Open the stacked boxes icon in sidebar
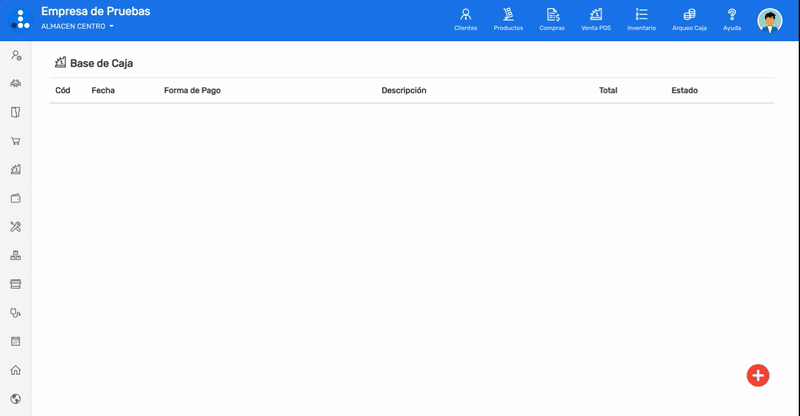Image resolution: width=800 pixels, height=416 pixels. (x=16, y=256)
